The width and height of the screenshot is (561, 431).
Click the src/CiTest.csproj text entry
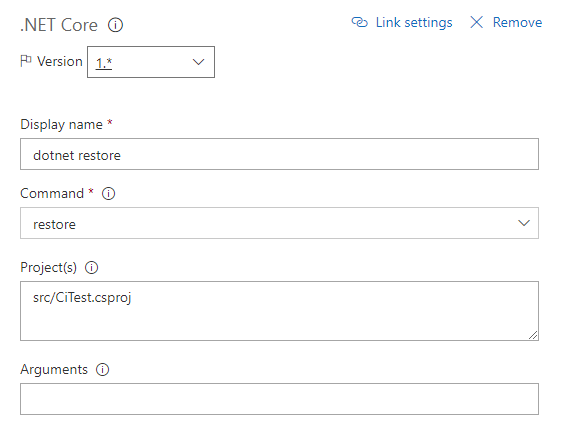point(82,298)
